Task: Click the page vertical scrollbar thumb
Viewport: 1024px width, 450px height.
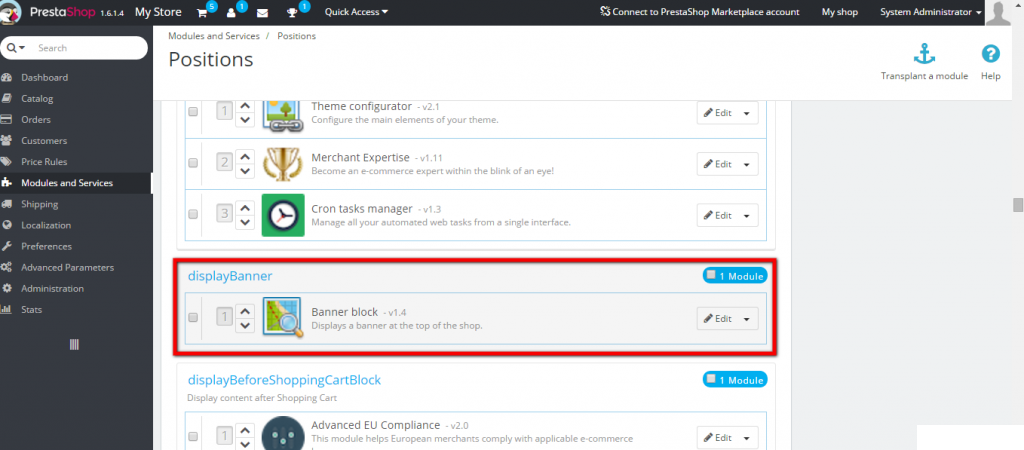Action: click(x=1017, y=205)
